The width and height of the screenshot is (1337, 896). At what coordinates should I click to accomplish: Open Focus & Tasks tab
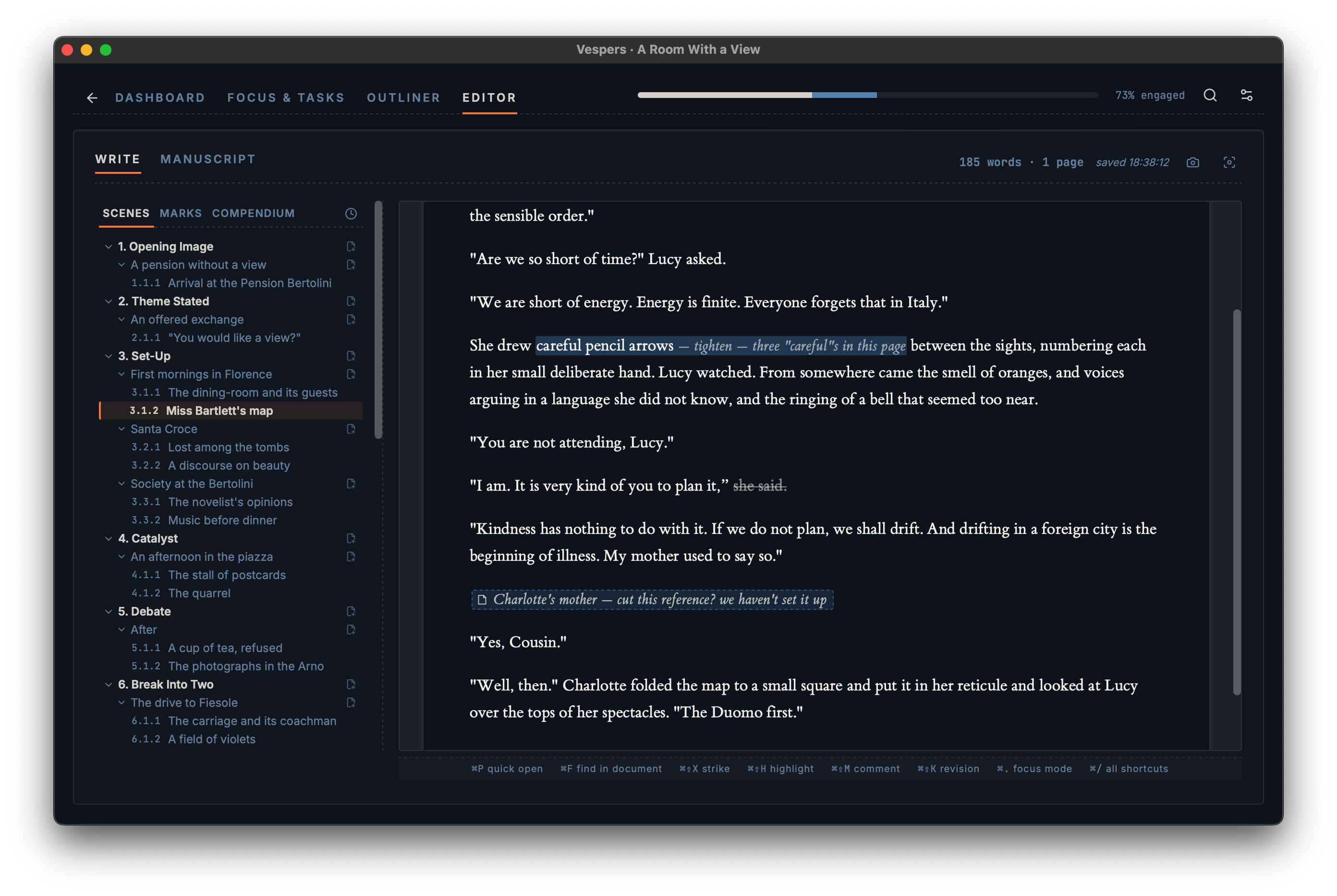pos(286,97)
